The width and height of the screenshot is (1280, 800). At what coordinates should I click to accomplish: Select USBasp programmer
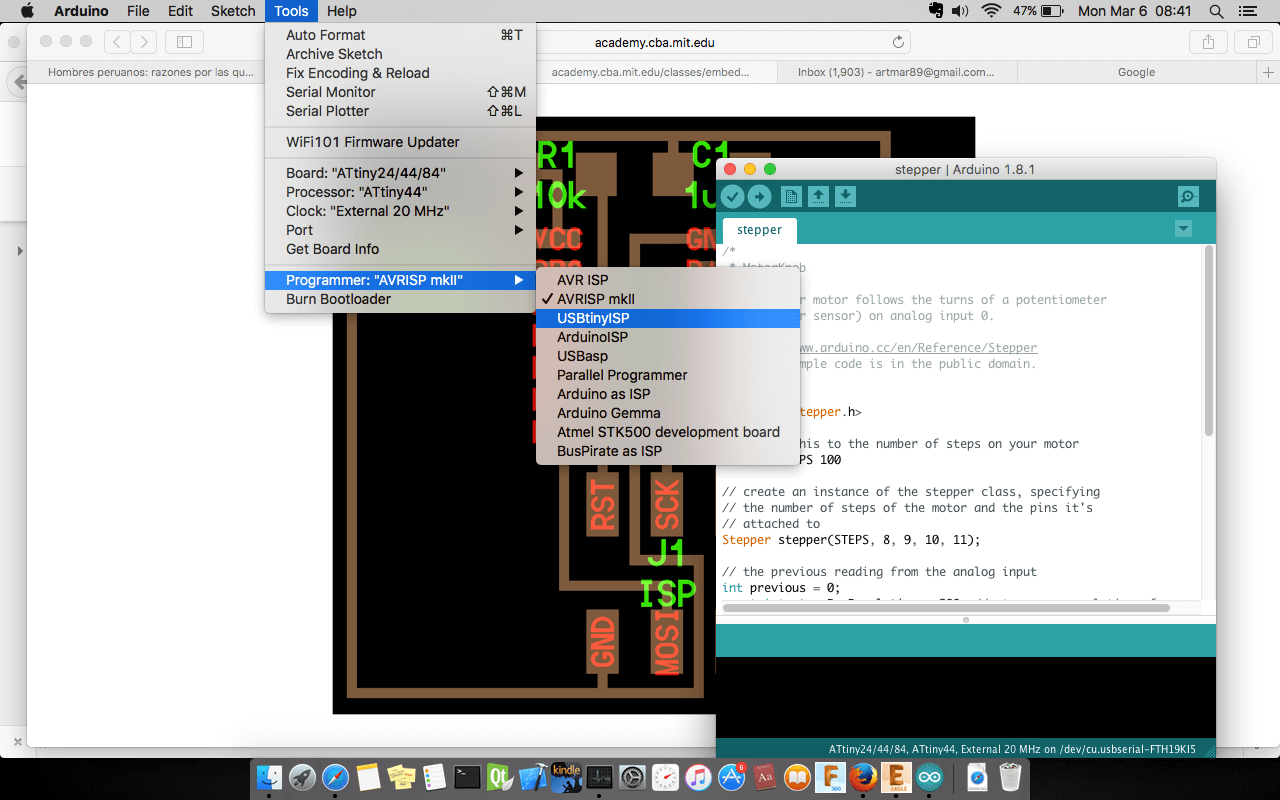pyautogui.click(x=668, y=356)
